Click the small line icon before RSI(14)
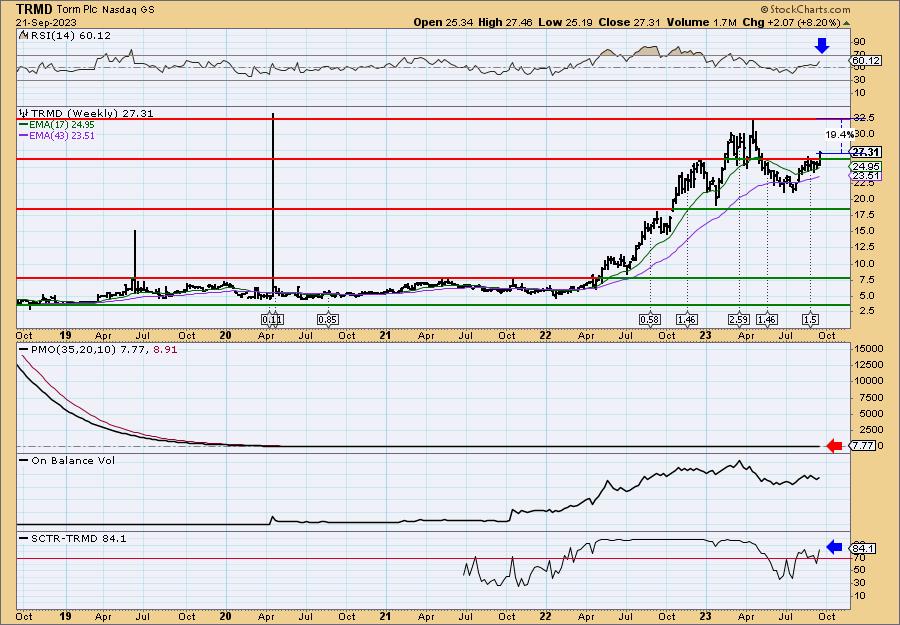Screen dimensions: 900x625 23,35
